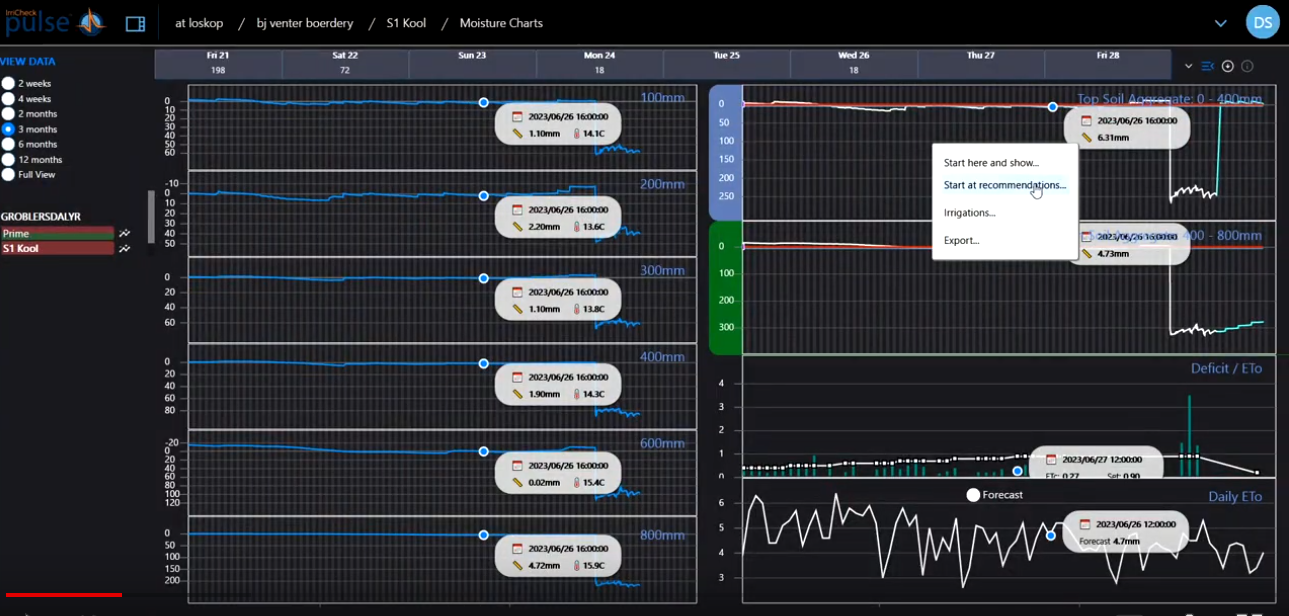This screenshot has height=616, width=1289.
Task: Go to 'at loskop' breadcrumb
Action: coord(199,23)
